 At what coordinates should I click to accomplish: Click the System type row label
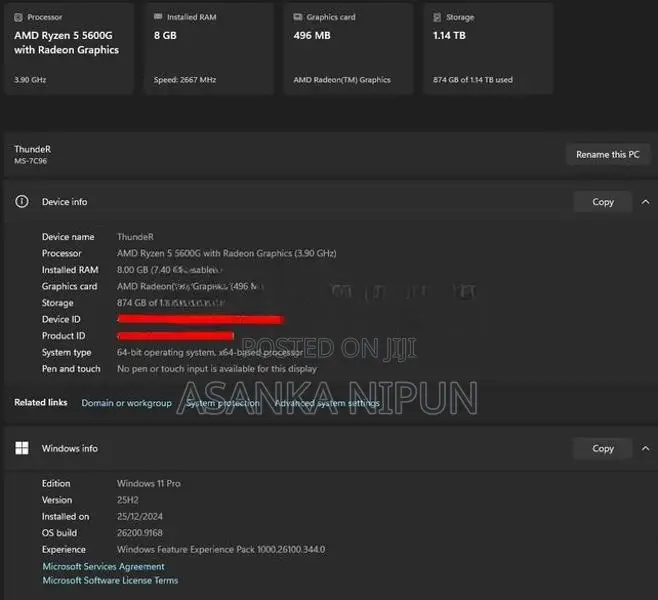(x=66, y=352)
